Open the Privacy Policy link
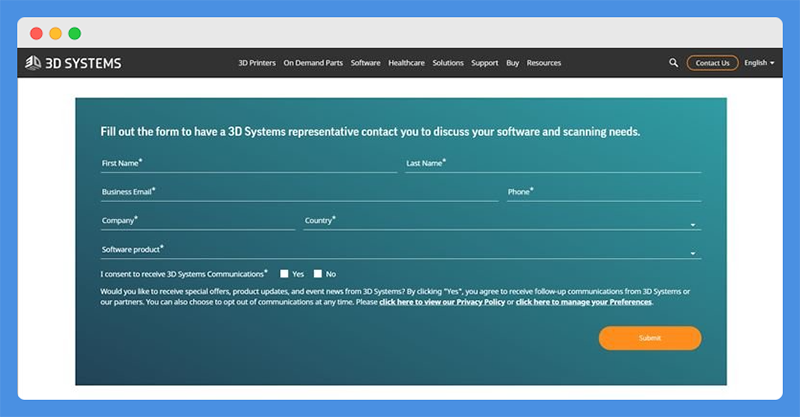800x417 pixels. coord(442,302)
